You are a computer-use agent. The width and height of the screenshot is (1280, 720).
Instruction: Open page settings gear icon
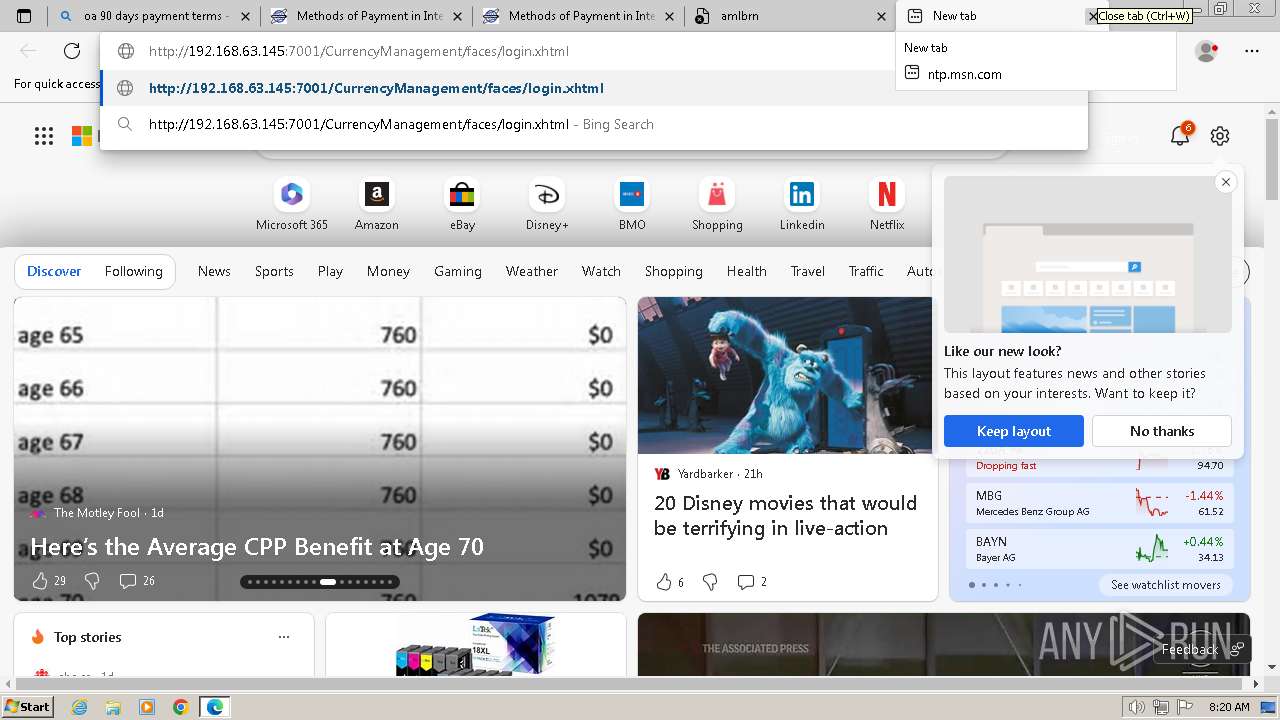point(1220,136)
